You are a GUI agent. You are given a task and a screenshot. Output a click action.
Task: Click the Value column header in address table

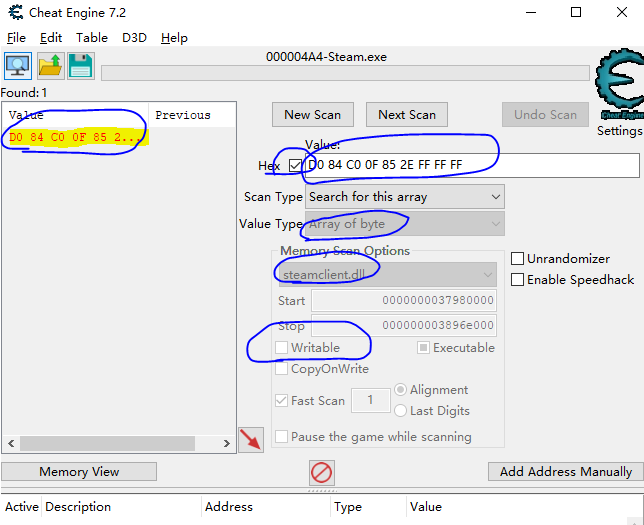pos(426,507)
